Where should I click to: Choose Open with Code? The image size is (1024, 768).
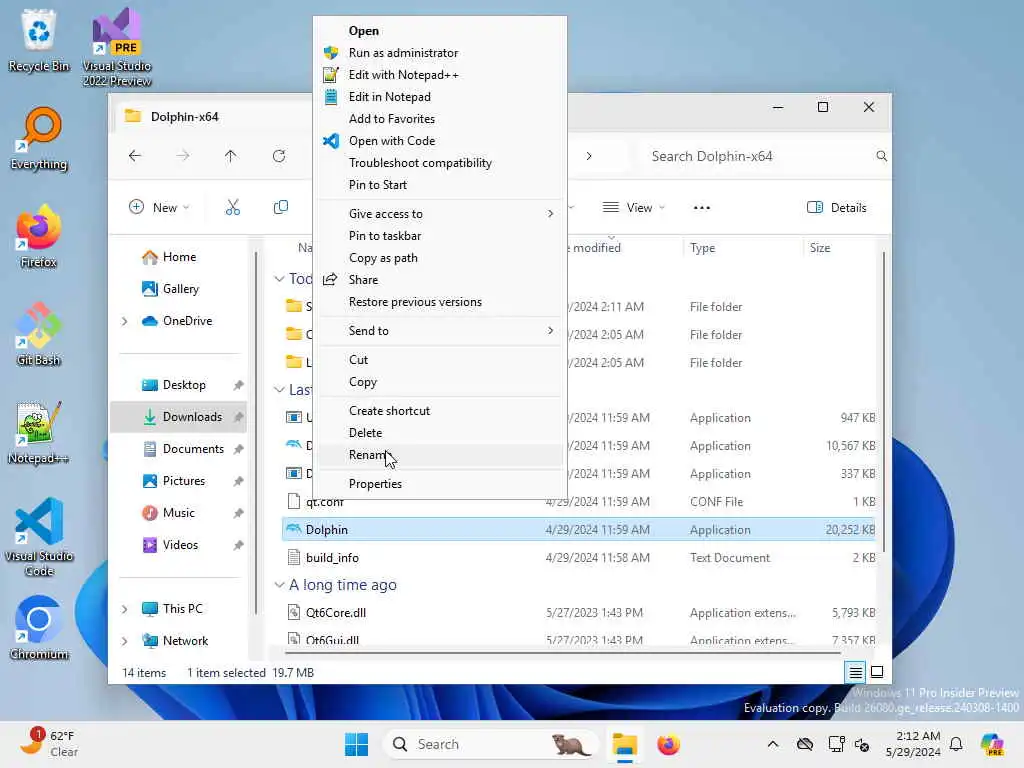(438, 141)
